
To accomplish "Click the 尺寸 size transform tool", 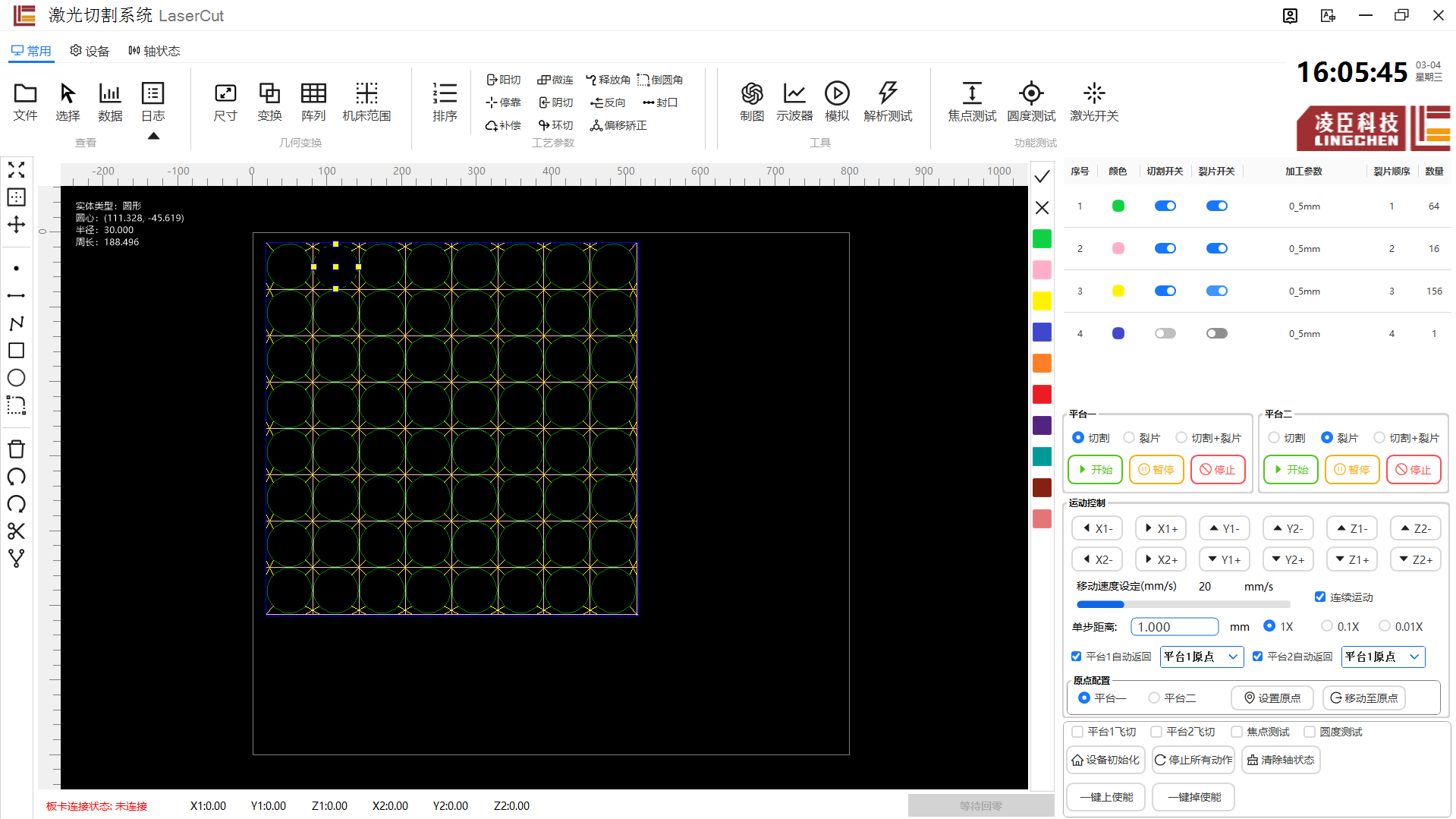I will click(x=225, y=102).
